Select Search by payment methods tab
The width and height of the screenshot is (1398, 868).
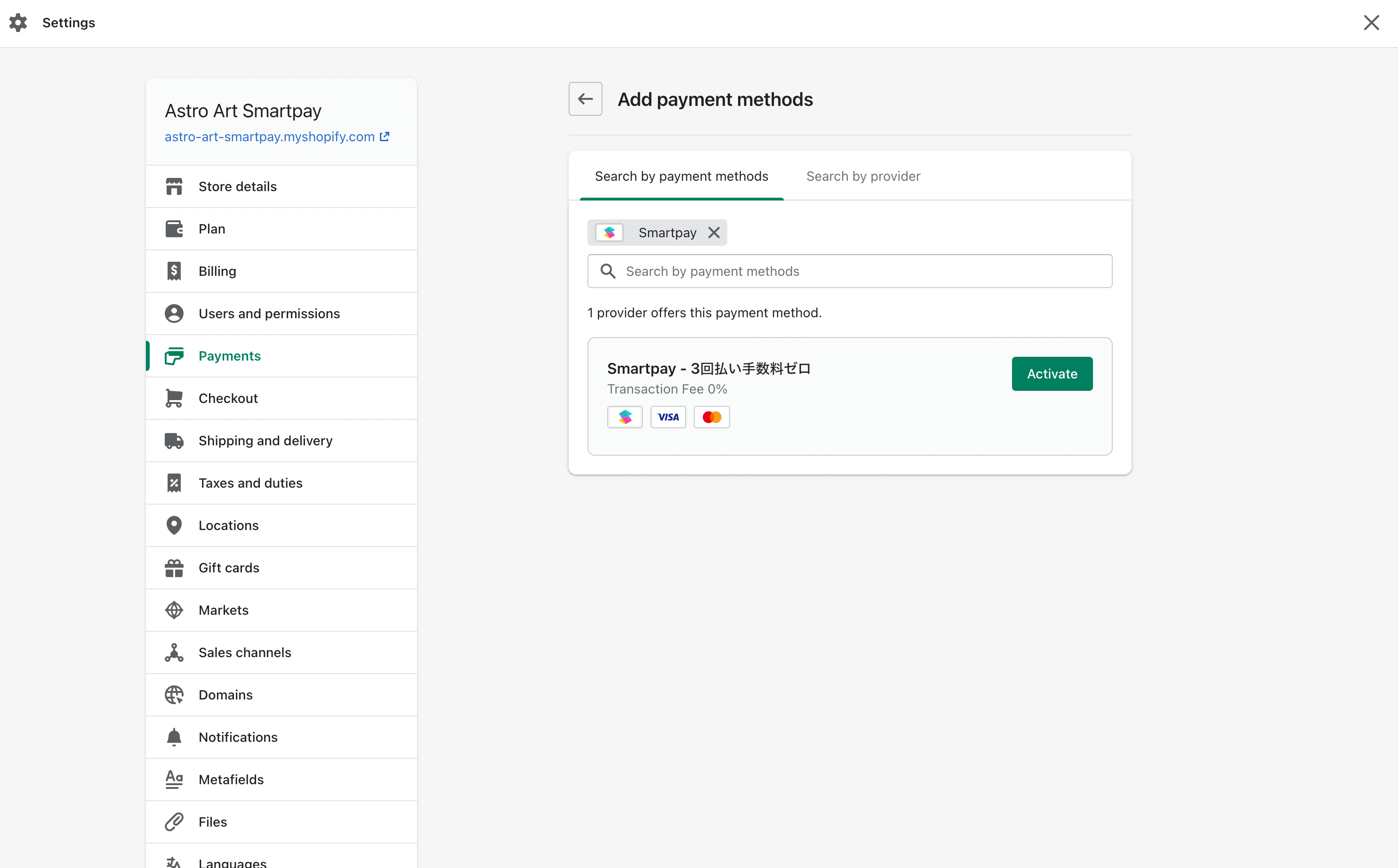click(x=681, y=176)
